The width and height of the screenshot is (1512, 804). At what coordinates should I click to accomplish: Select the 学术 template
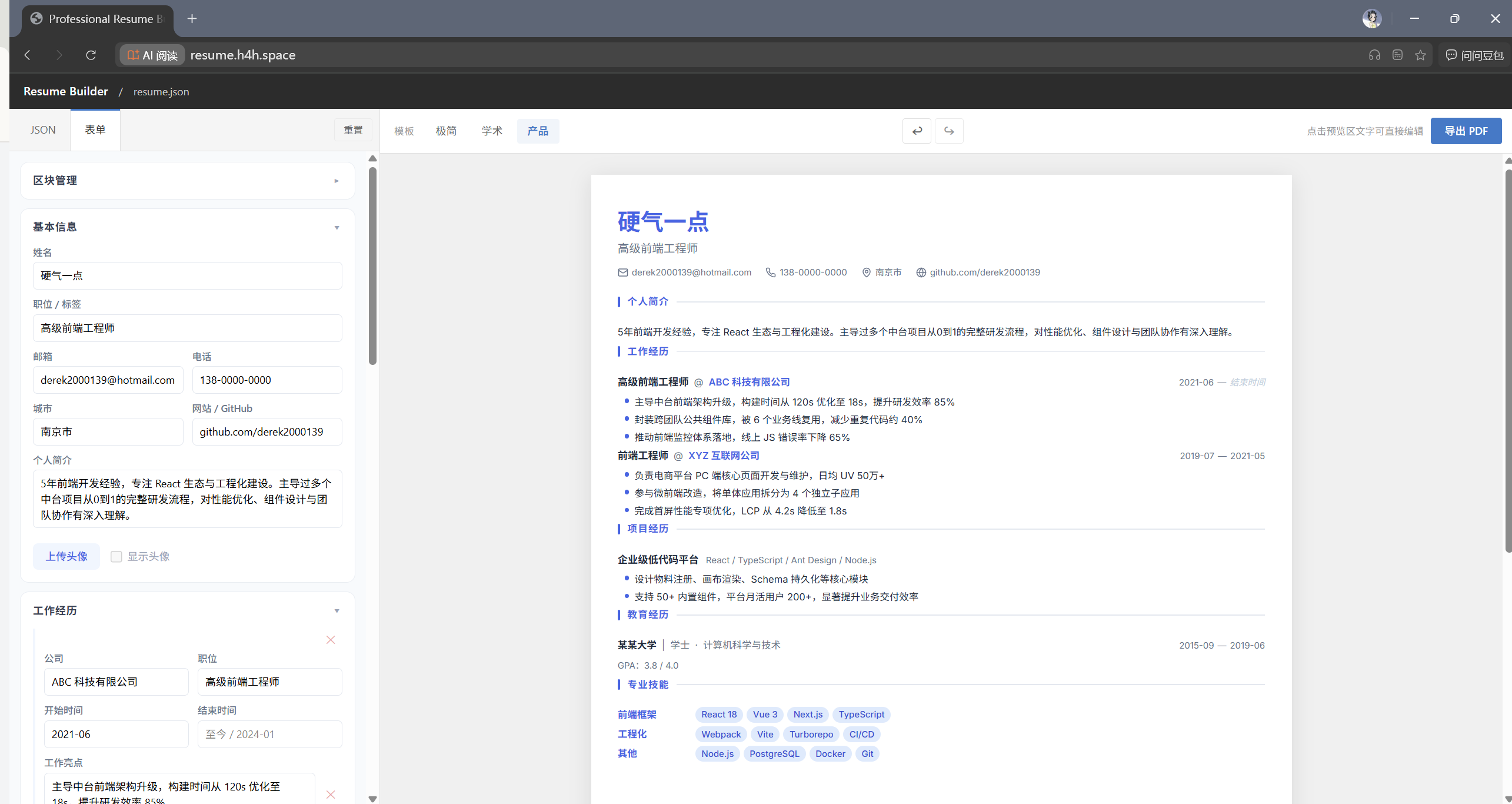click(492, 131)
